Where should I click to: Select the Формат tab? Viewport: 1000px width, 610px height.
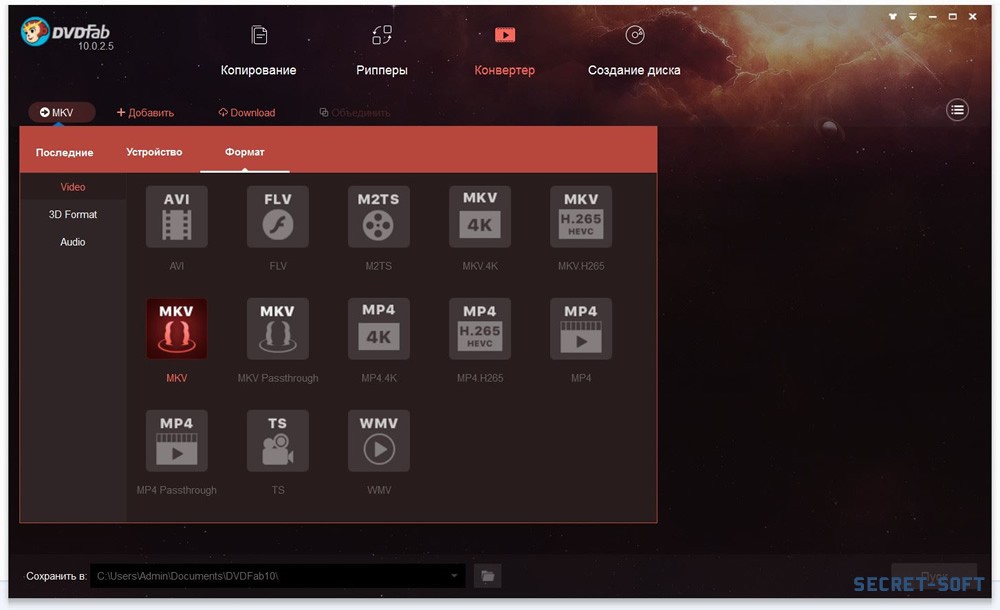[244, 152]
